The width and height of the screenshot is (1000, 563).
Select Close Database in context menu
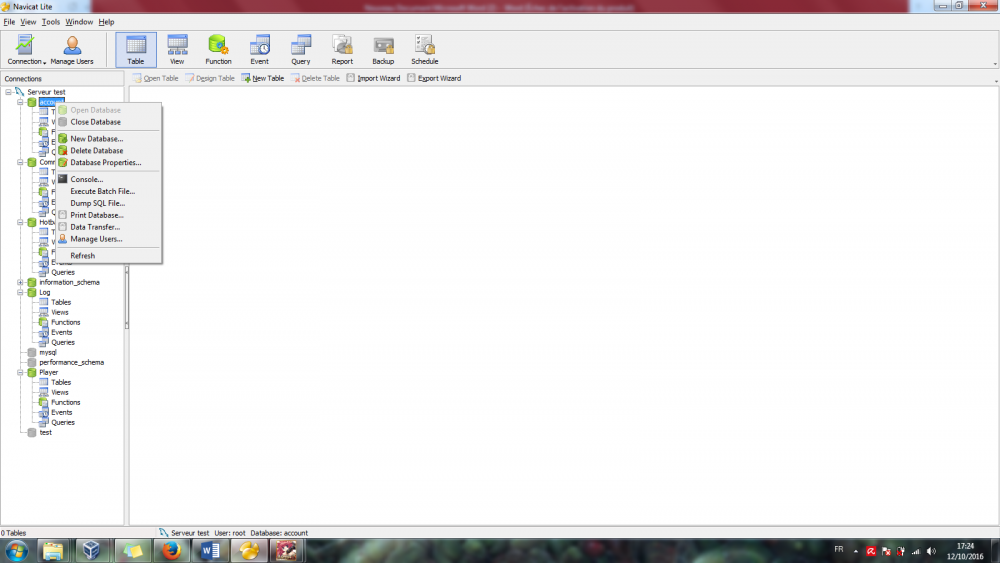[x=95, y=122]
